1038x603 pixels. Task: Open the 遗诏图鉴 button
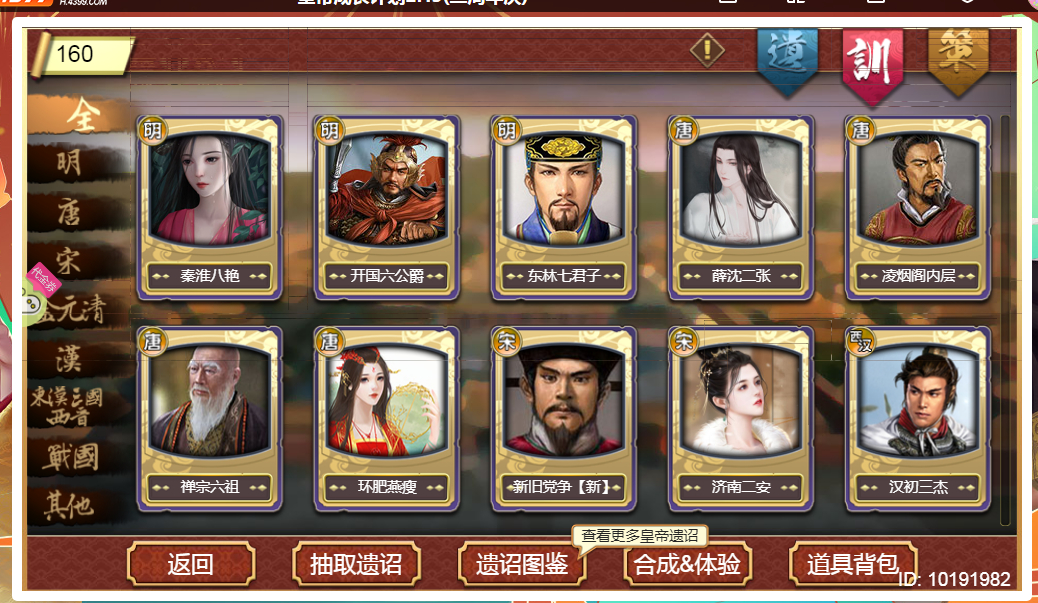coord(522,564)
